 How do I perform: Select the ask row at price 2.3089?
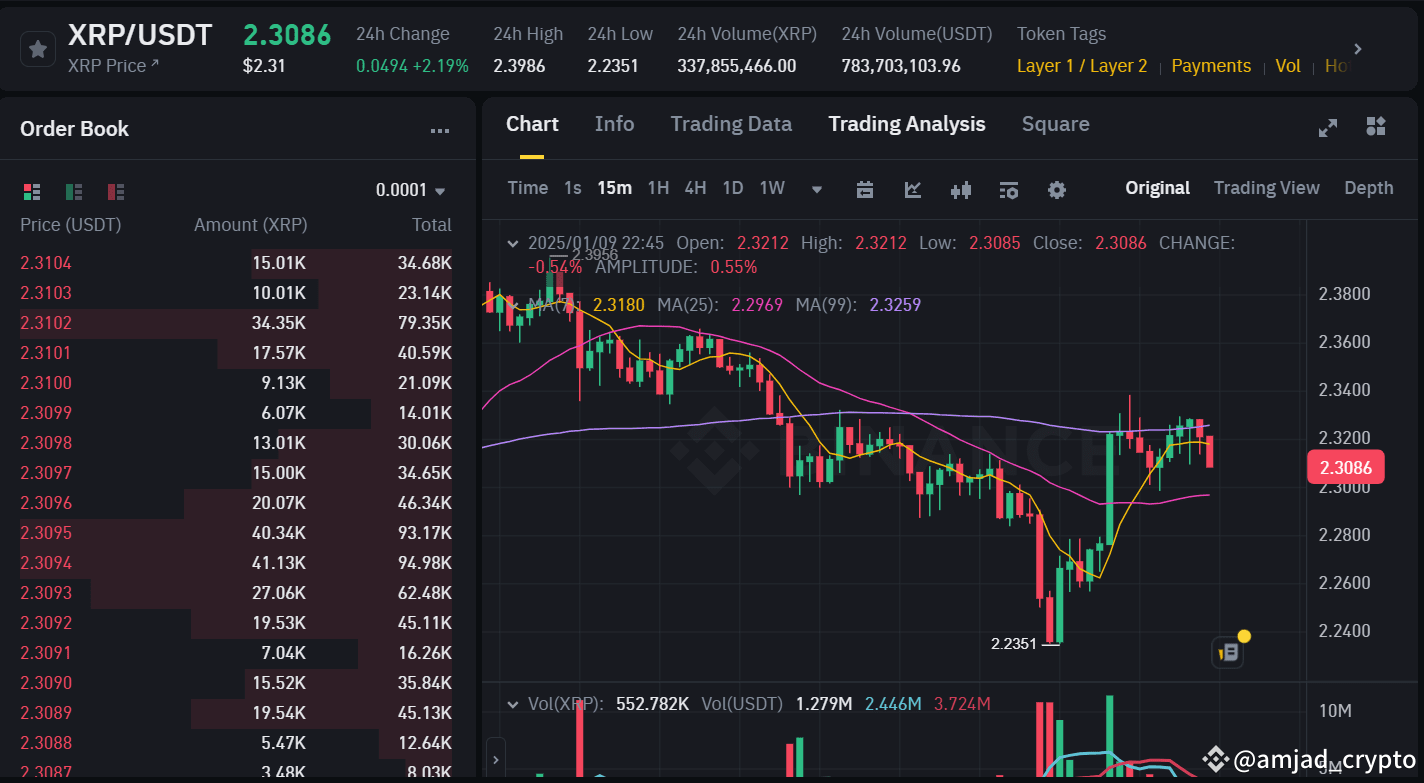coord(236,713)
